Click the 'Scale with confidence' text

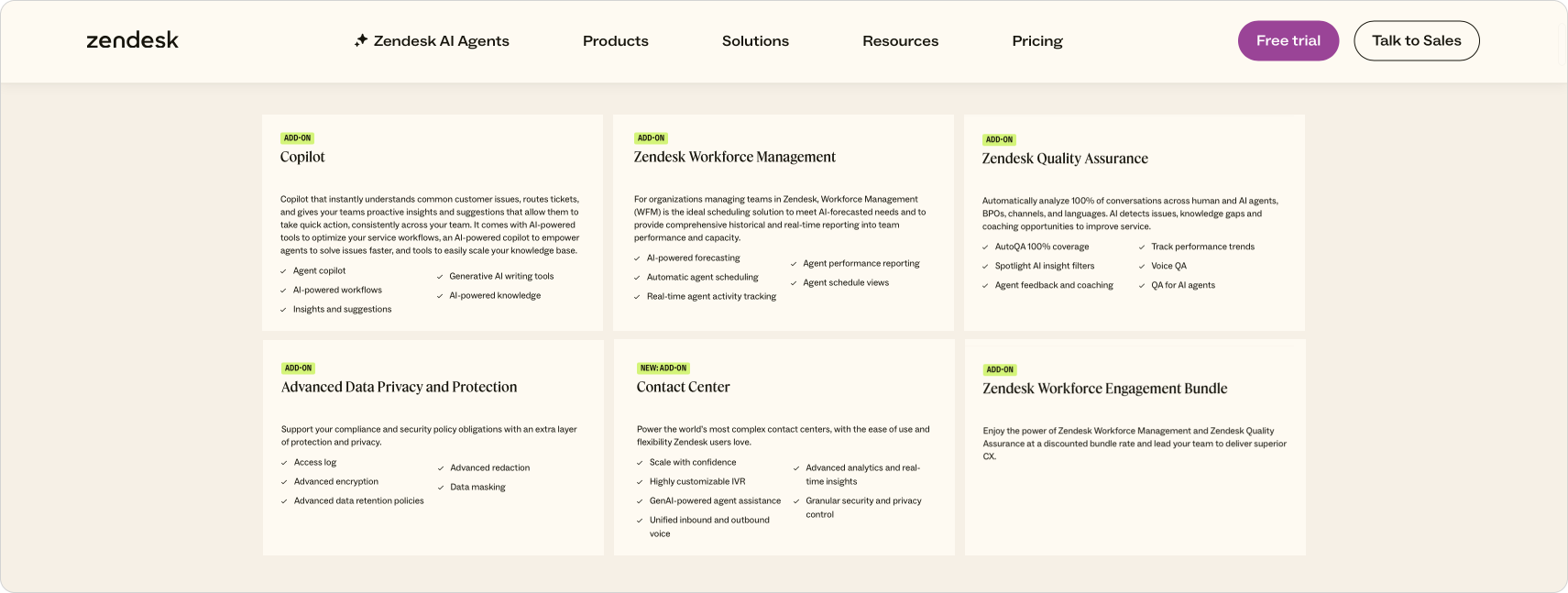coord(693,463)
